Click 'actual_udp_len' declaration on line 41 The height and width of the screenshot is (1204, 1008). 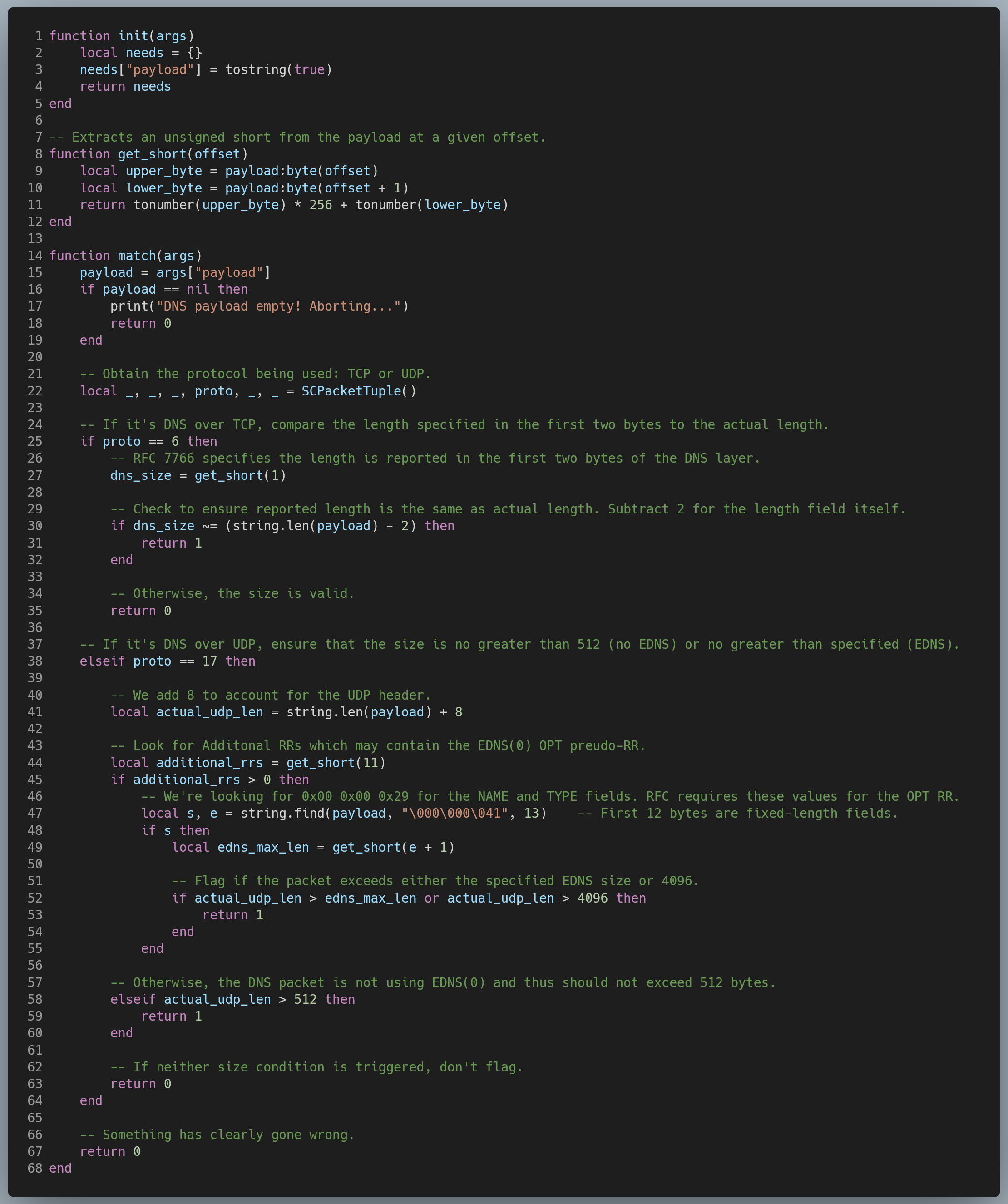209,712
